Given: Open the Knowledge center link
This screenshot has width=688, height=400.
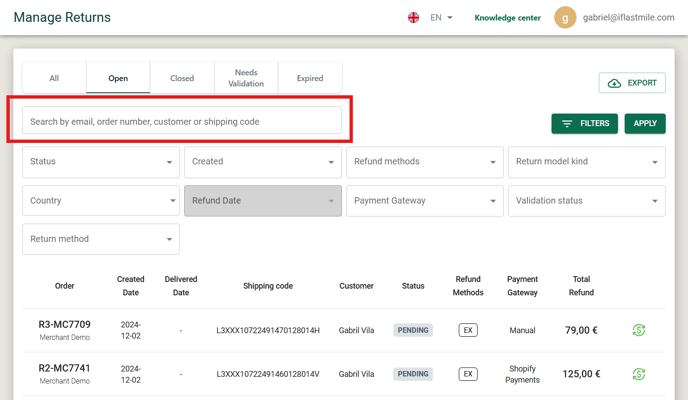Looking at the screenshot, I should click(x=507, y=18).
